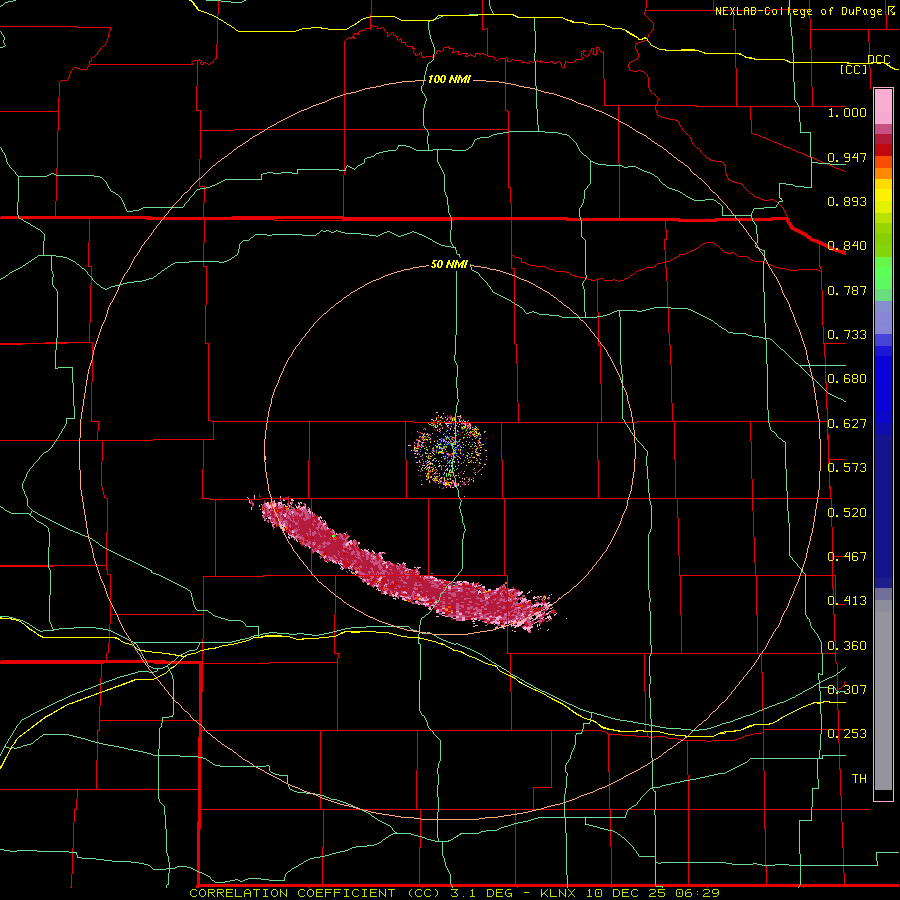900x900 pixels.
Task: Click the Correlation Coefficient caption at the bottom
Action: 454,893
